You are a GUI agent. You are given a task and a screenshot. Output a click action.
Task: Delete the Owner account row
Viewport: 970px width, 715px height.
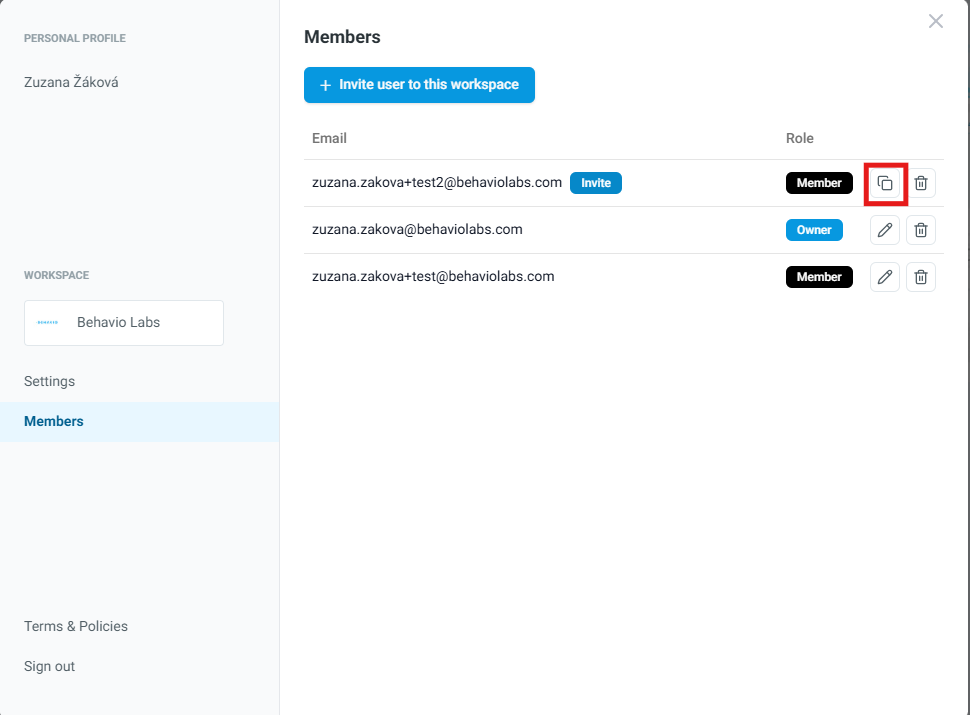click(921, 230)
